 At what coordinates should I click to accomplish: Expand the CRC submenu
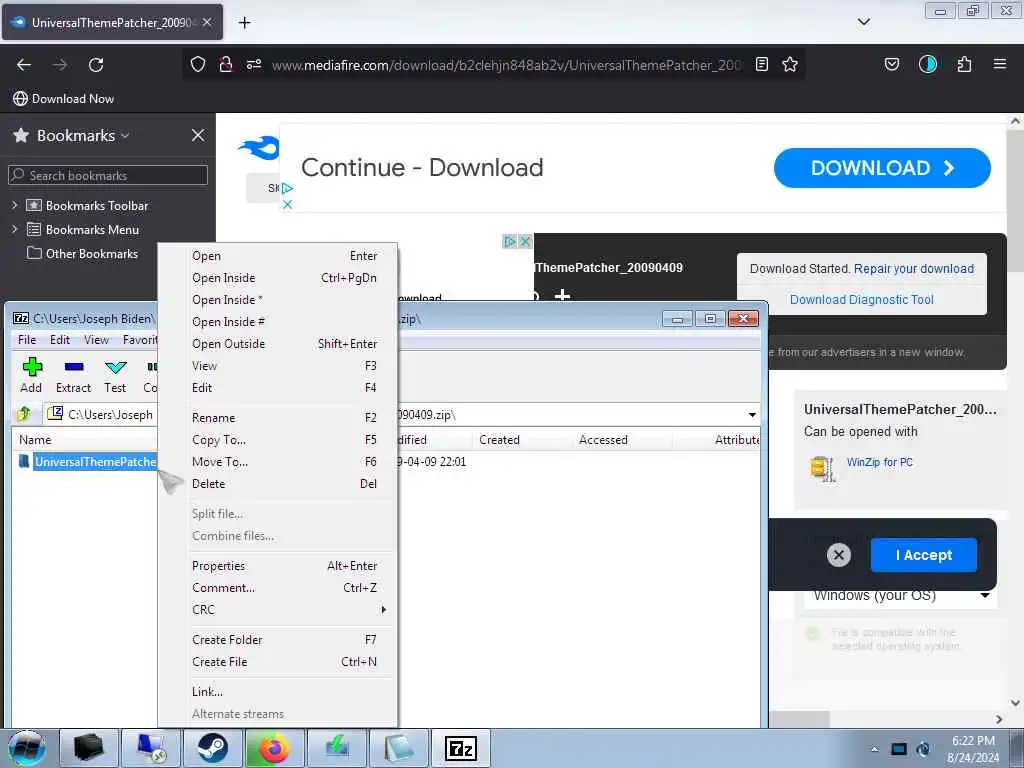[278, 609]
